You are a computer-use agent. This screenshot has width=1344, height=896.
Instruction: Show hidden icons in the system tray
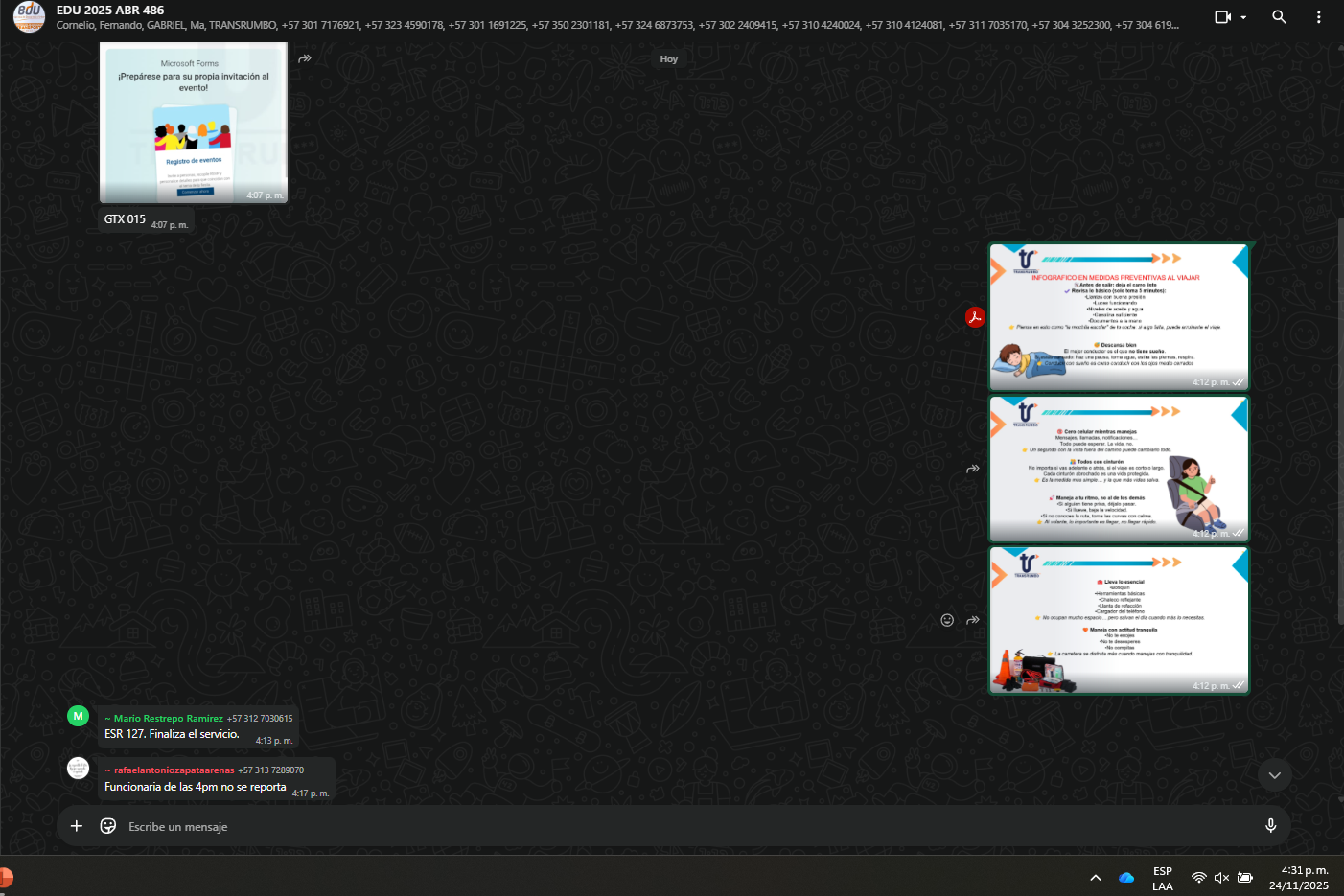click(1096, 878)
